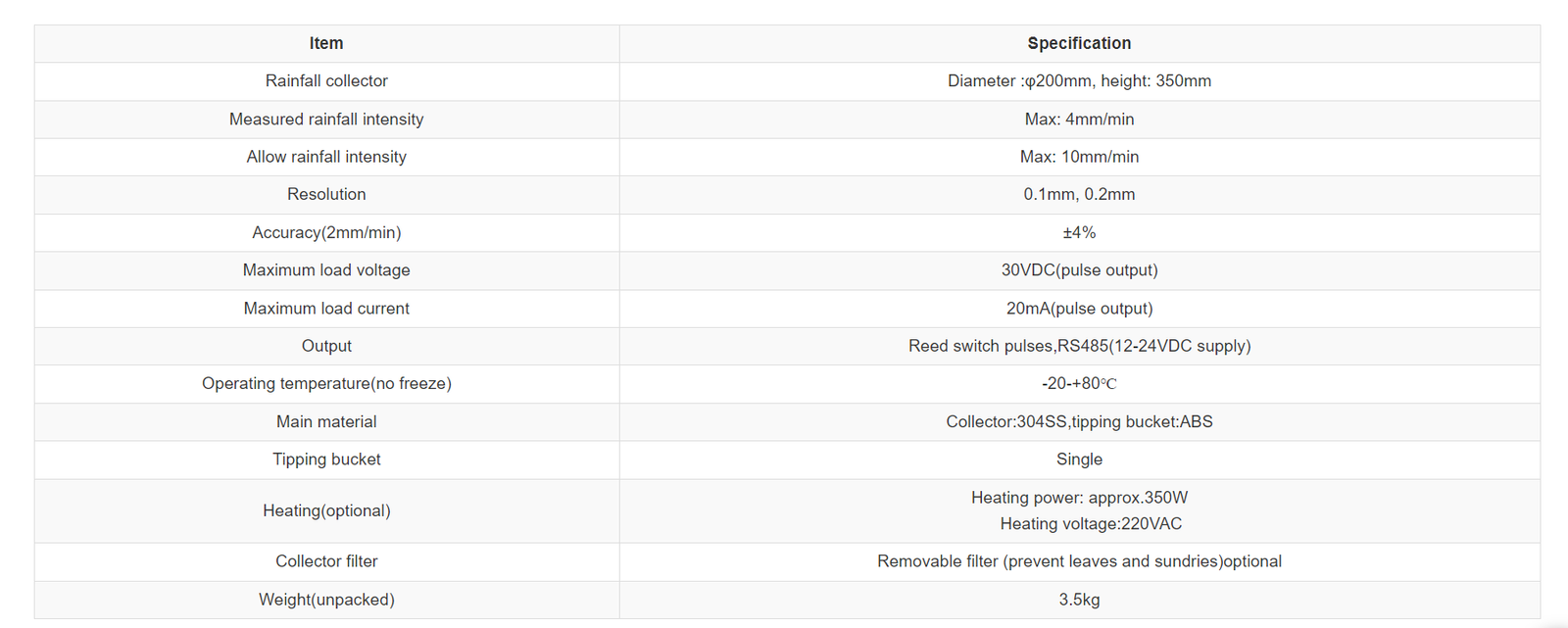Screen dimensions: 1568x628
Task: Click the "20mA(pulse output)" value
Action: tap(1079, 309)
